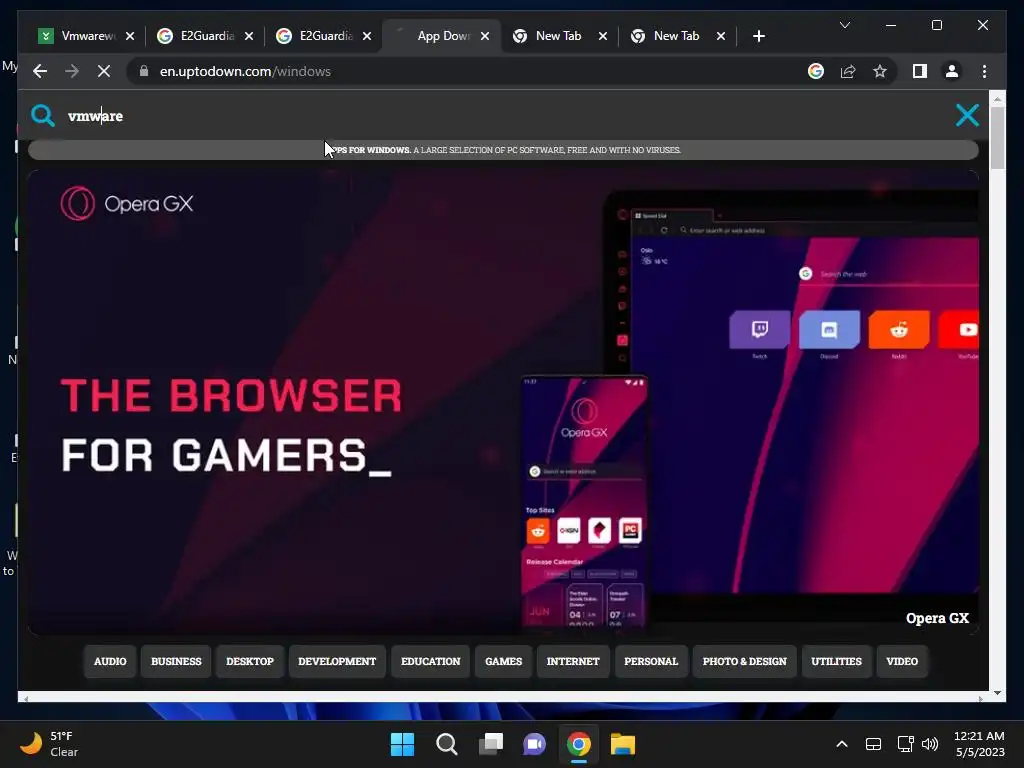Viewport: 1024px width, 768px height.
Task: Close the second E2Guardian tab
Action: pyautogui.click(x=367, y=36)
